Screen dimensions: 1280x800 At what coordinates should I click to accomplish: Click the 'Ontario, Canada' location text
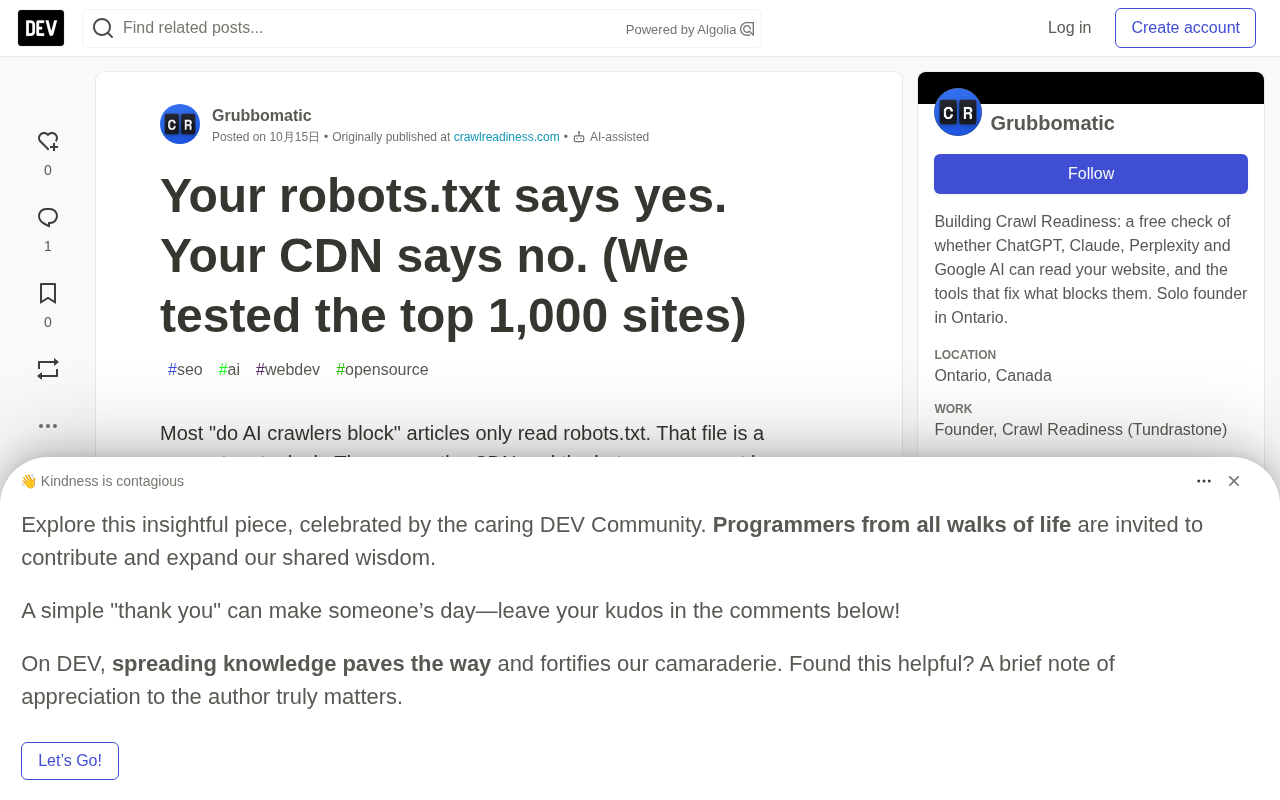coord(993,376)
